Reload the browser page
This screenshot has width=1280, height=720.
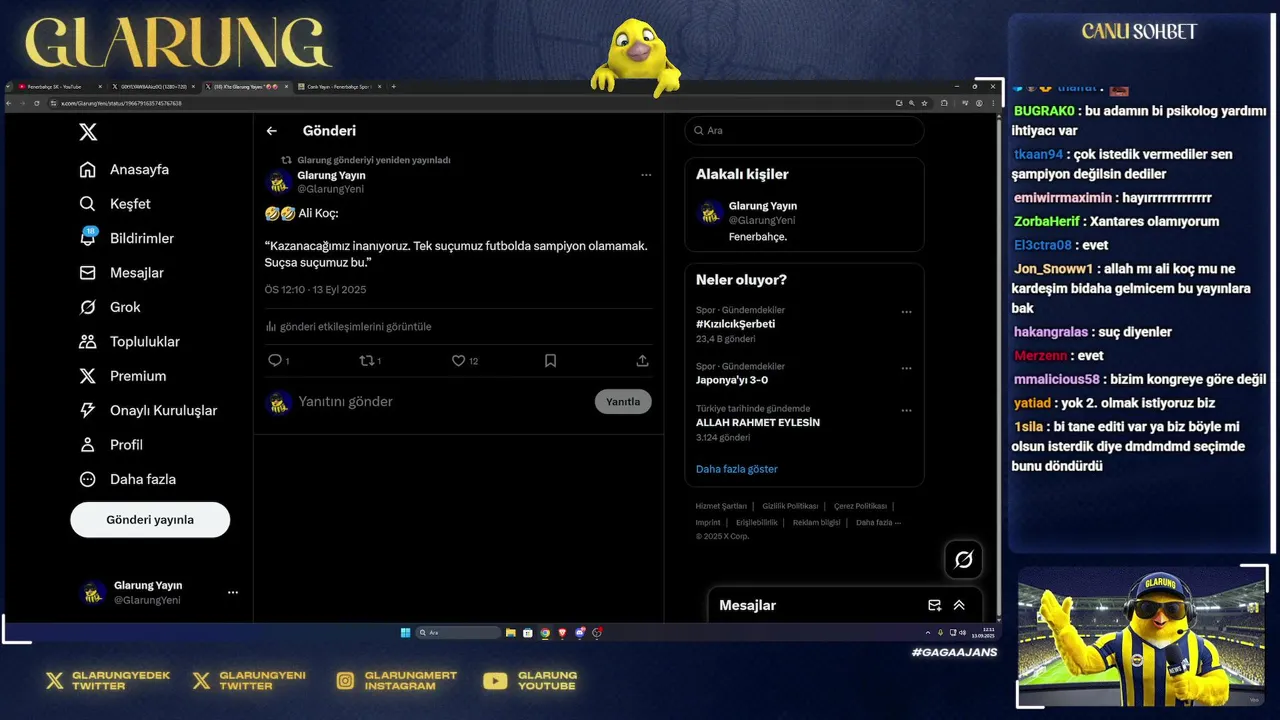coord(36,103)
